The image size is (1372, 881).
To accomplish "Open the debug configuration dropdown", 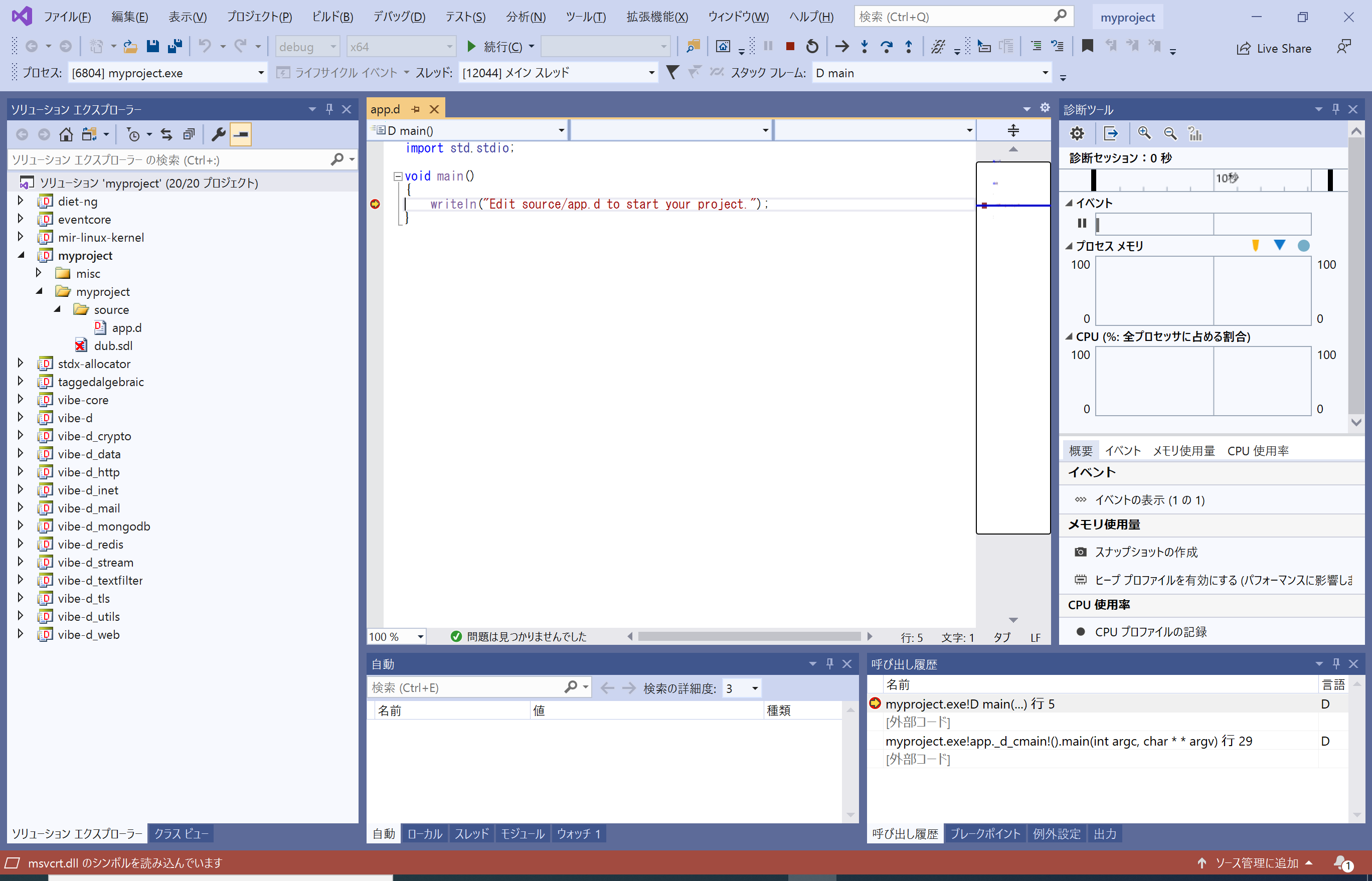I will (308, 46).
